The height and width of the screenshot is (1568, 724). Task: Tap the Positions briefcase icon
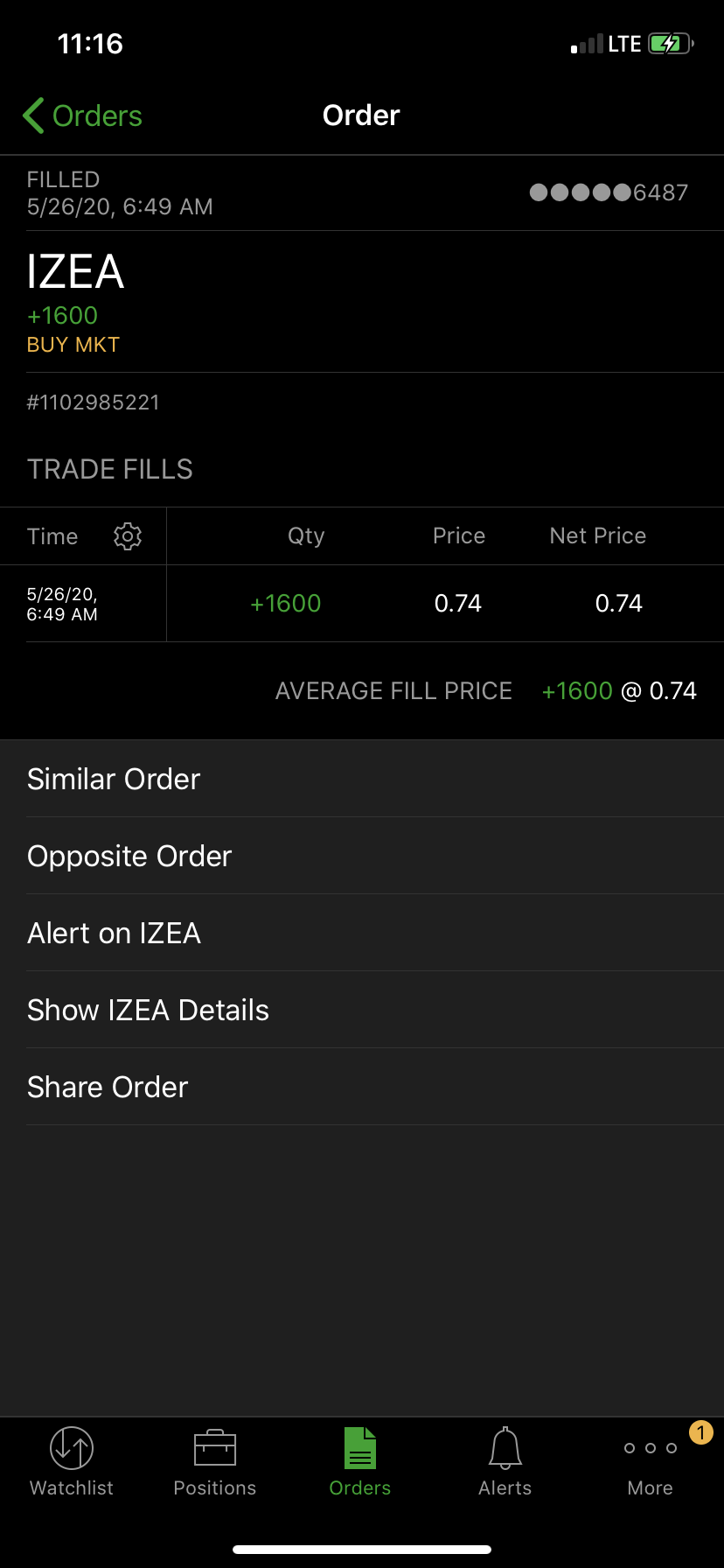pyautogui.click(x=215, y=1447)
